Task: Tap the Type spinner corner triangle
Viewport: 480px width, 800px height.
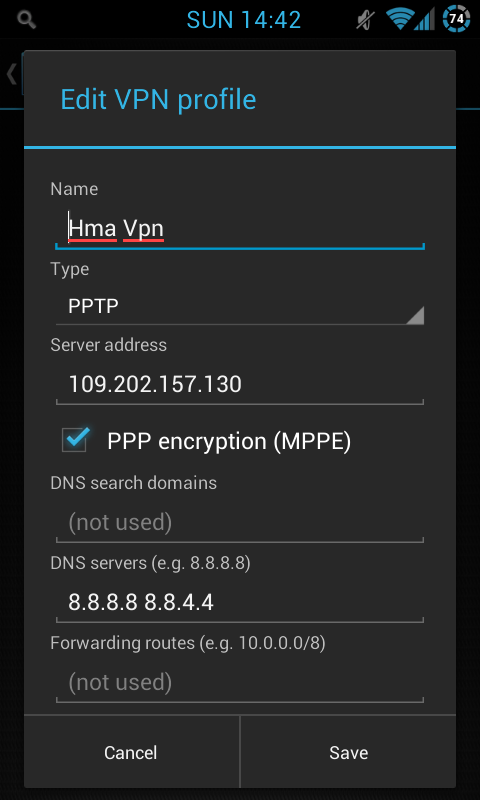Action: tap(415, 315)
